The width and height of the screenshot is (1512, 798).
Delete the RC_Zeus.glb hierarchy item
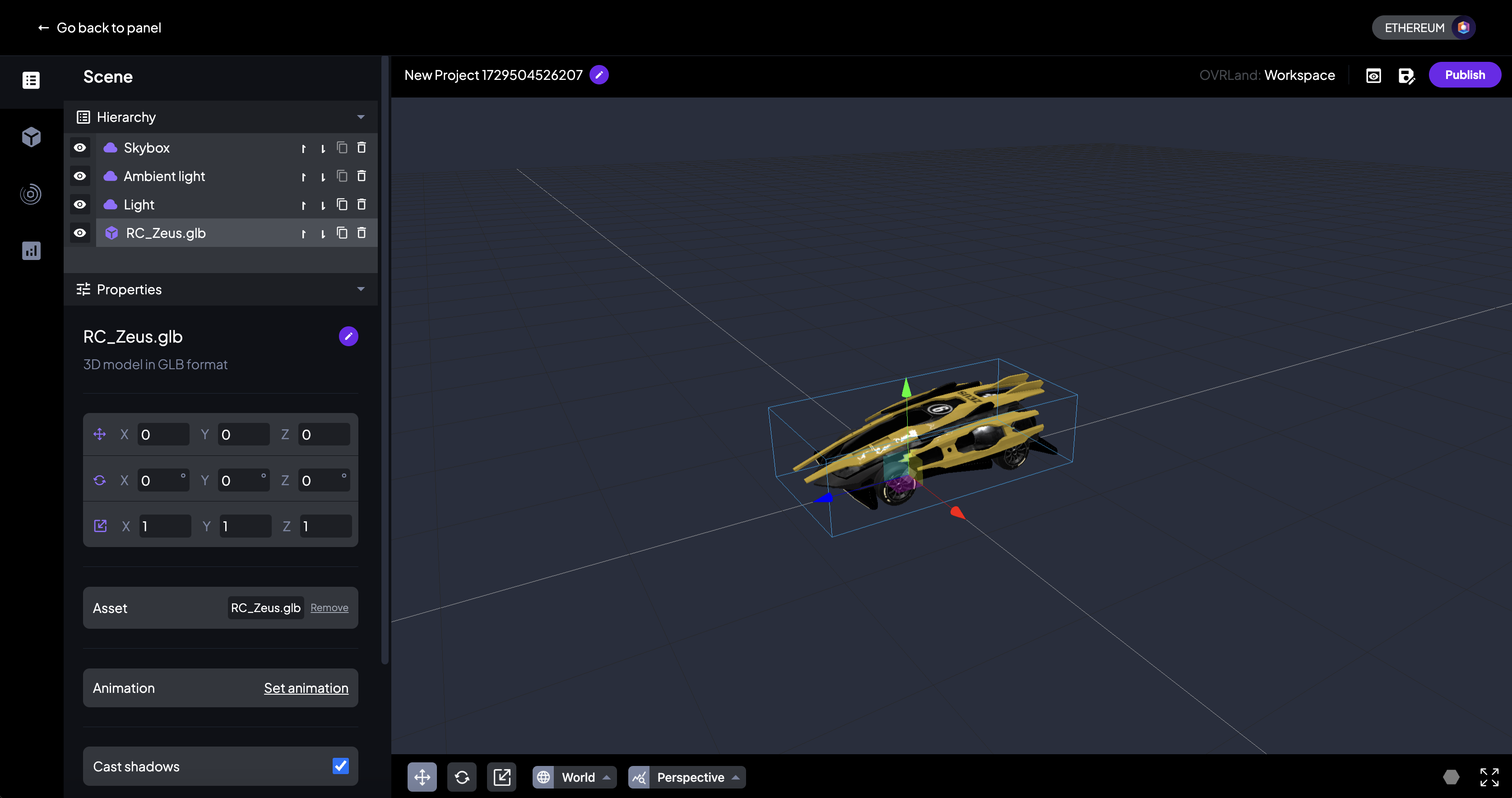click(362, 233)
